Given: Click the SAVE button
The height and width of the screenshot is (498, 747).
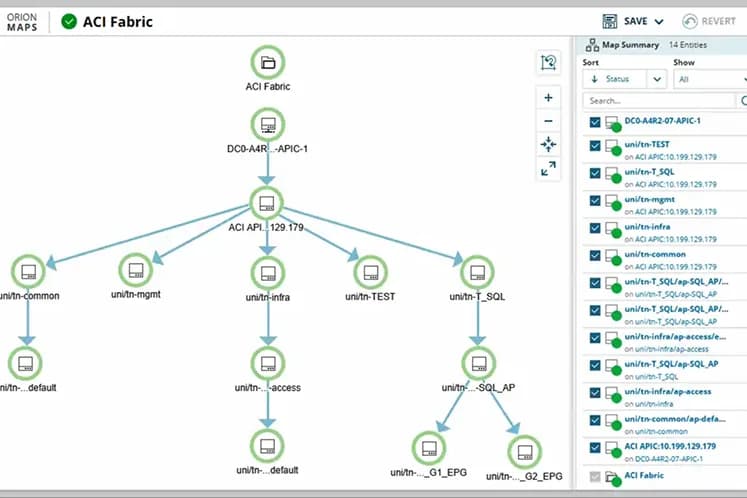Looking at the screenshot, I should click(625, 21).
